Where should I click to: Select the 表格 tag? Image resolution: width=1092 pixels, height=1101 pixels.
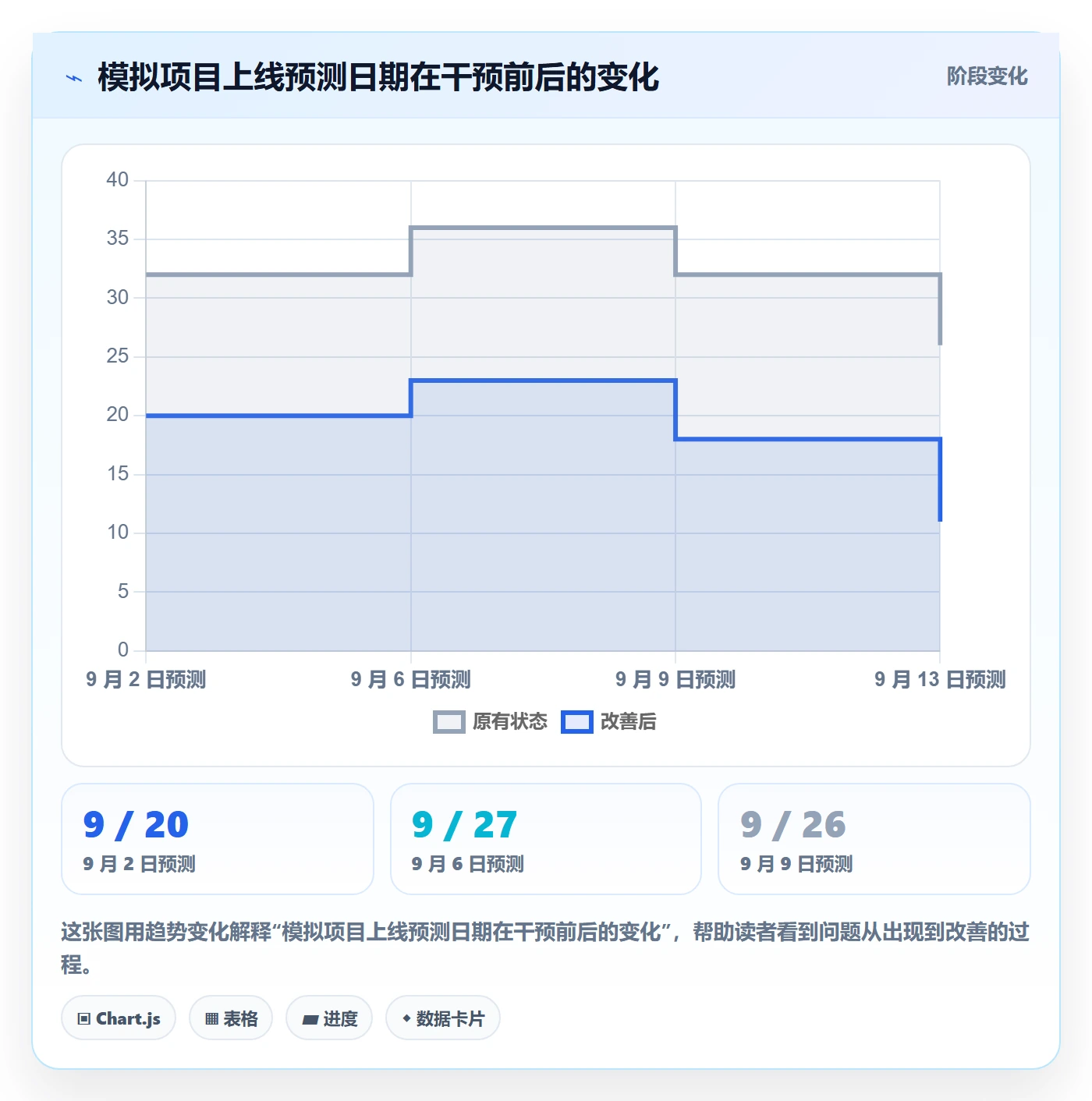click(231, 1018)
